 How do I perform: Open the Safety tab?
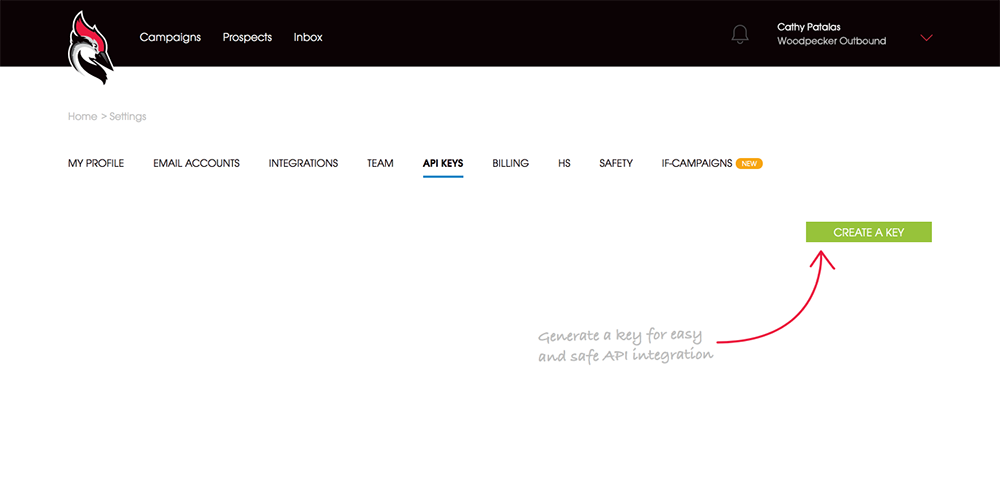pyautogui.click(x=616, y=163)
